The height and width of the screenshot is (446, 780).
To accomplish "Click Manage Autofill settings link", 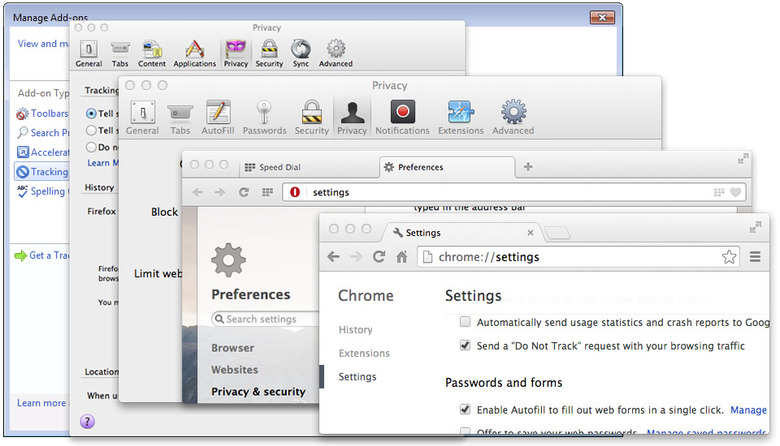I will pos(748,410).
